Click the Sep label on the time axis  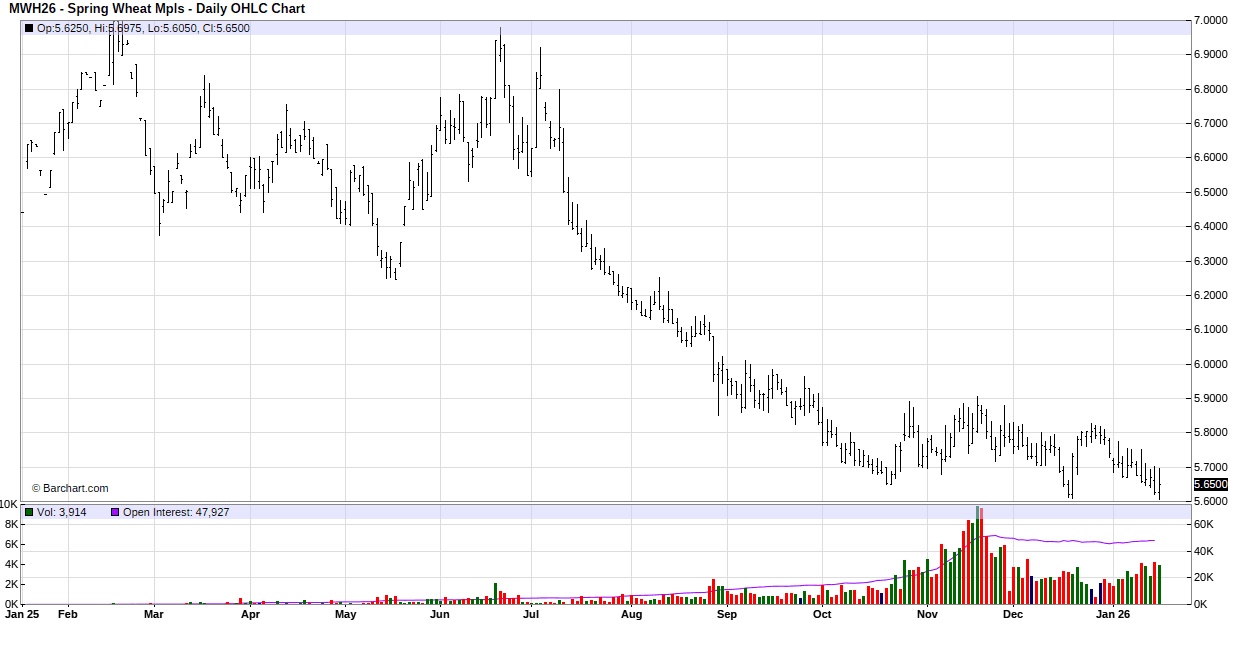click(727, 615)
